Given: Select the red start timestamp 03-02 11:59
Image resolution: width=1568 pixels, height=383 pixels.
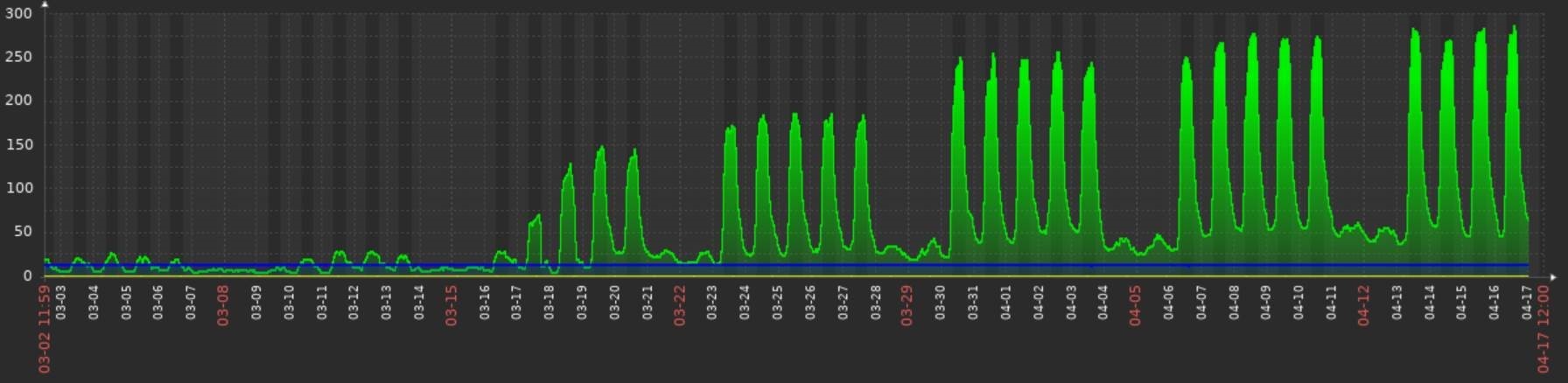Looking at the screenshot, I should click(x=44, y=329).
